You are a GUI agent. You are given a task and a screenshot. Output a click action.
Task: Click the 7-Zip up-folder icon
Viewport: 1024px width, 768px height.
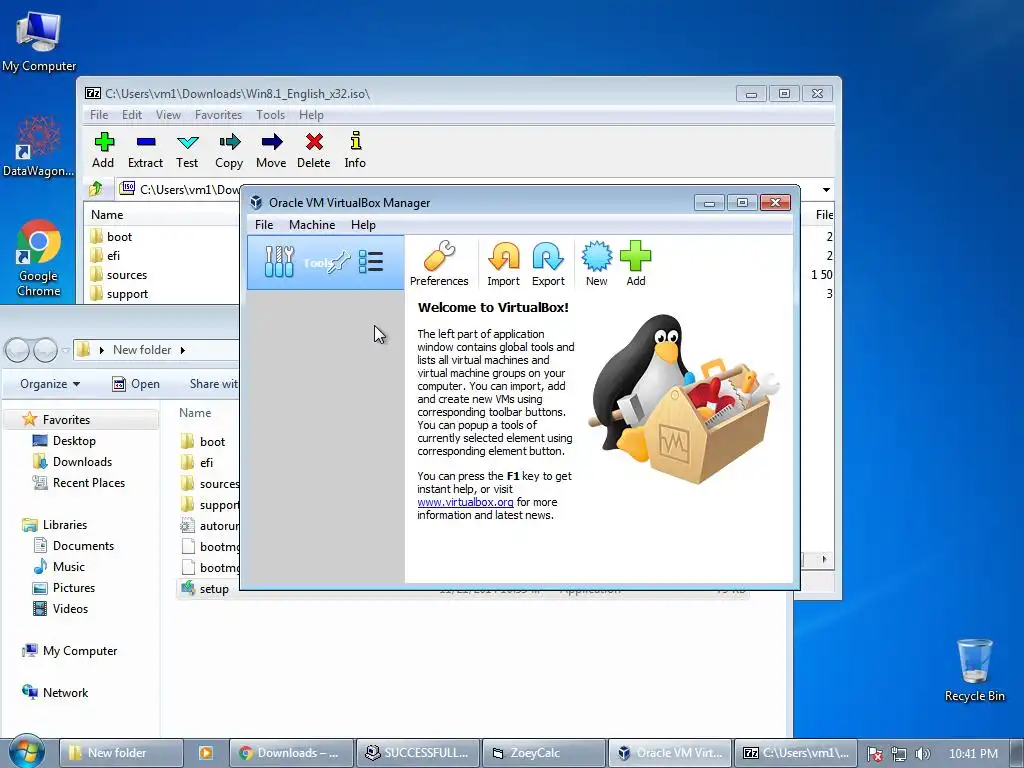tap(96, 189)
